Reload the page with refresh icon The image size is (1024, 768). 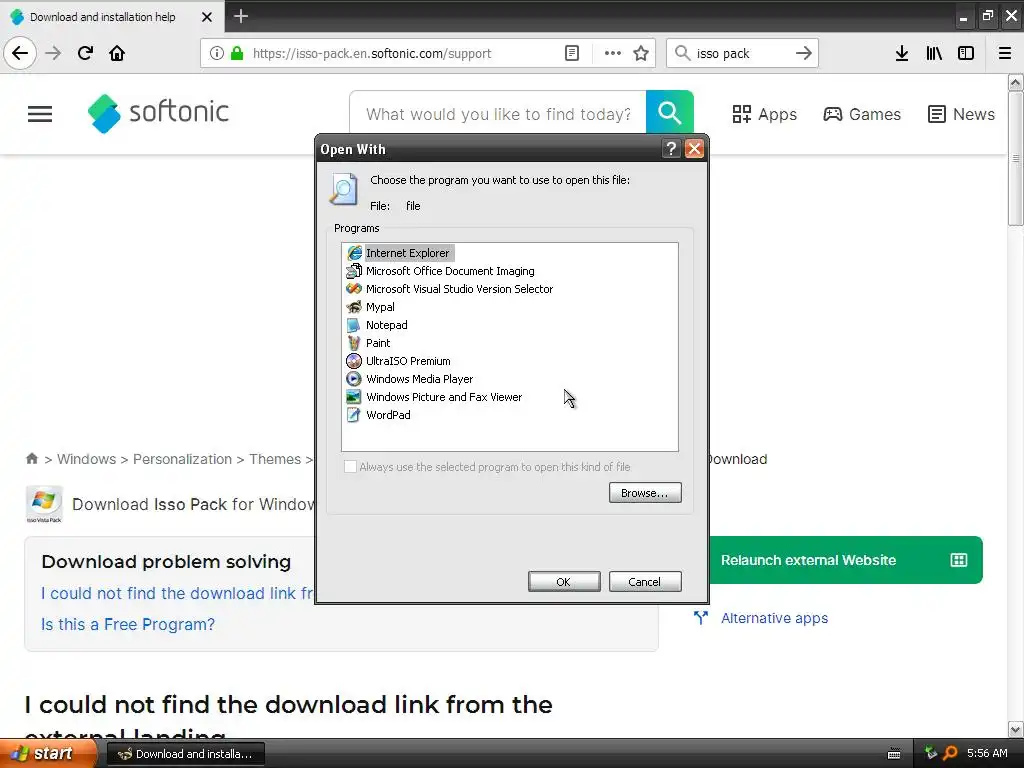coord(85,53)
